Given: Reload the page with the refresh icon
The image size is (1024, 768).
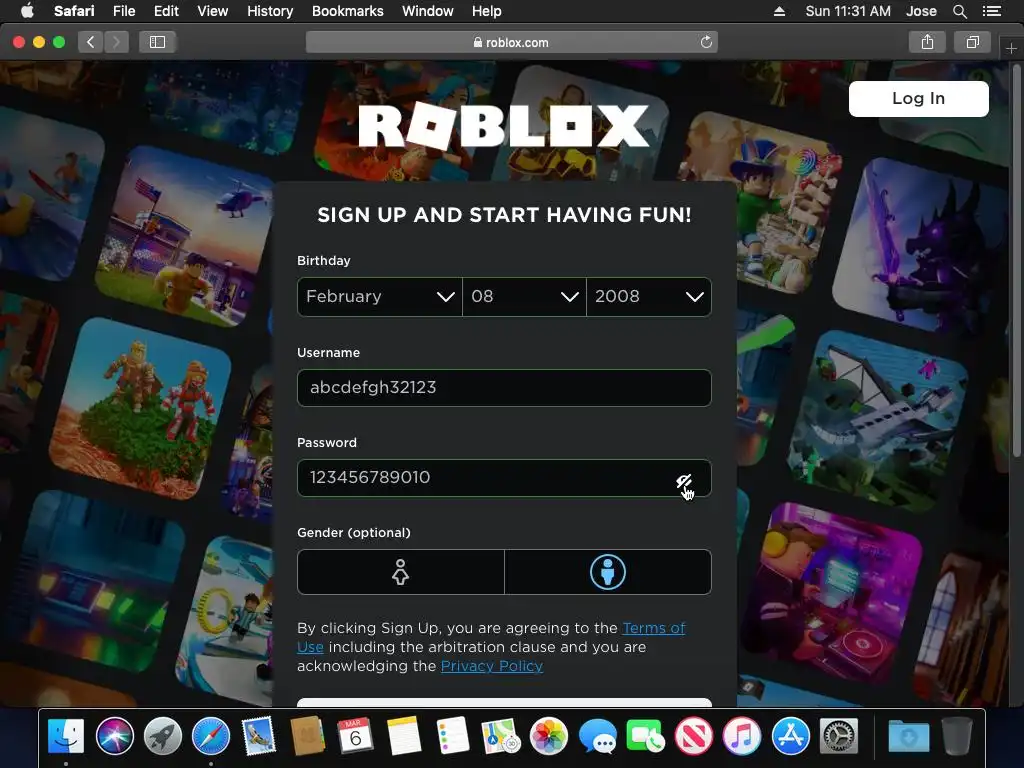Looking at the screenshot, I should [706, 42].
